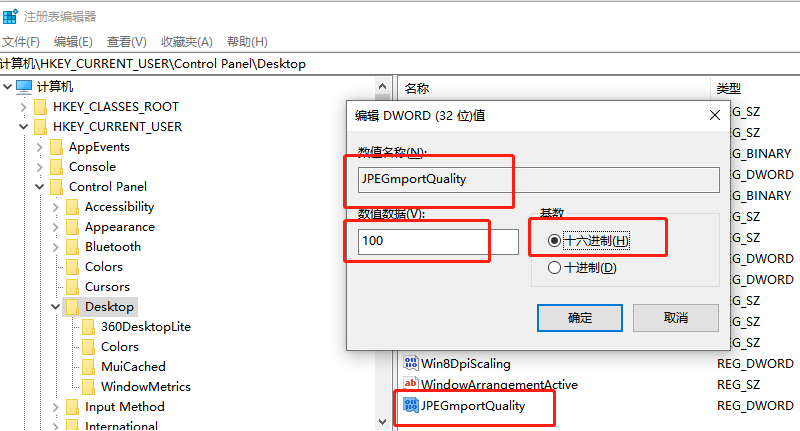The image size is (800, 431).
Task: Select the 360DesktopLite tree label
Action: 146,327
